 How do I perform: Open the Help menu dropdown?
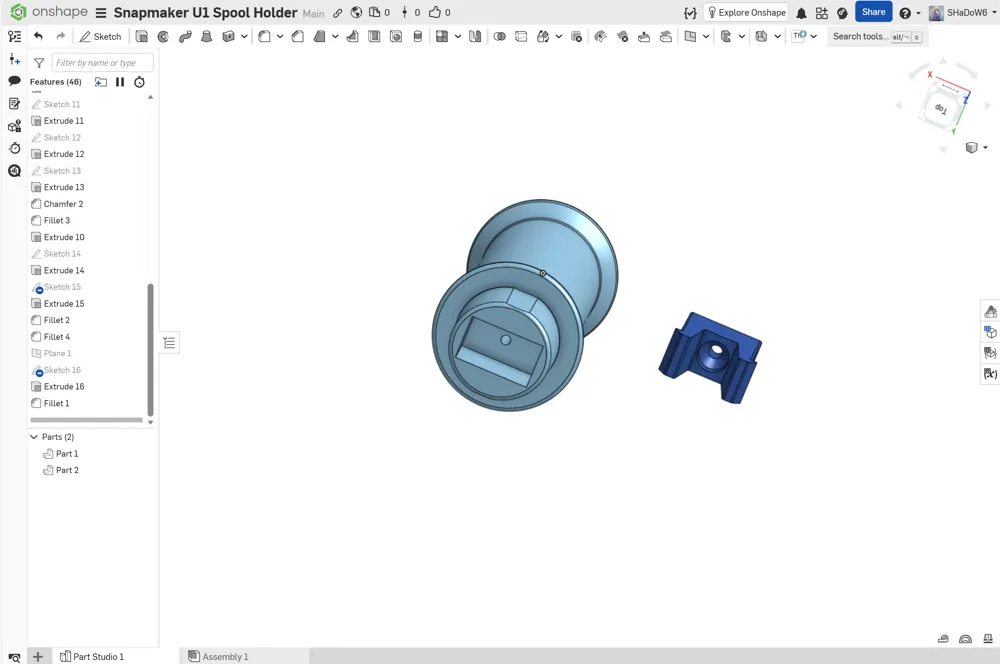point(909,13)
